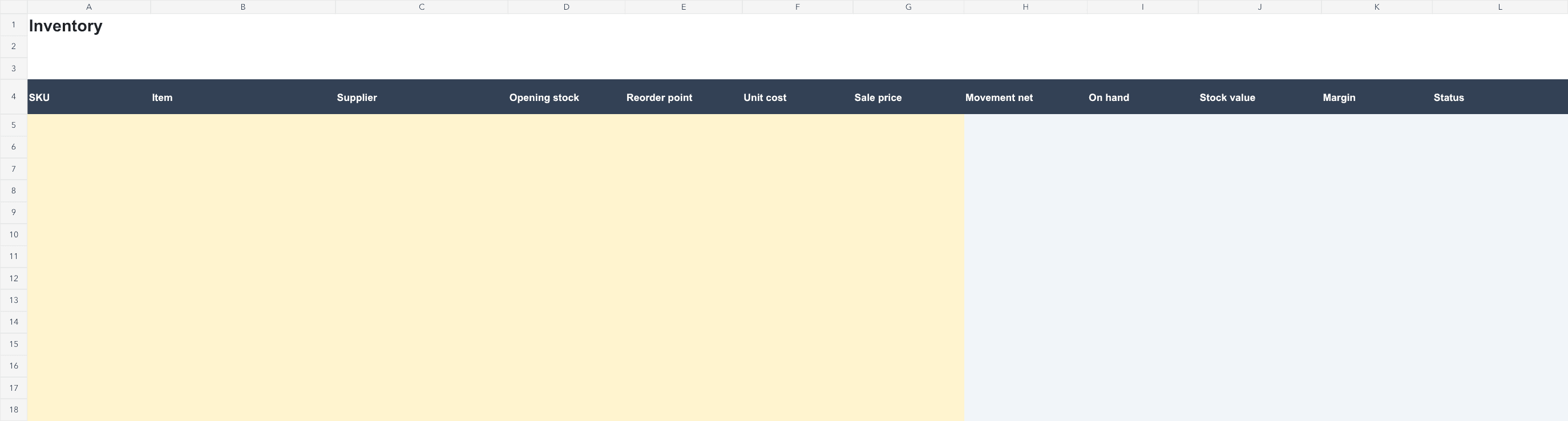Select row 17 header
This screenshot has width=1568, height=421.
pyautogui.click(x=13, y=387)
